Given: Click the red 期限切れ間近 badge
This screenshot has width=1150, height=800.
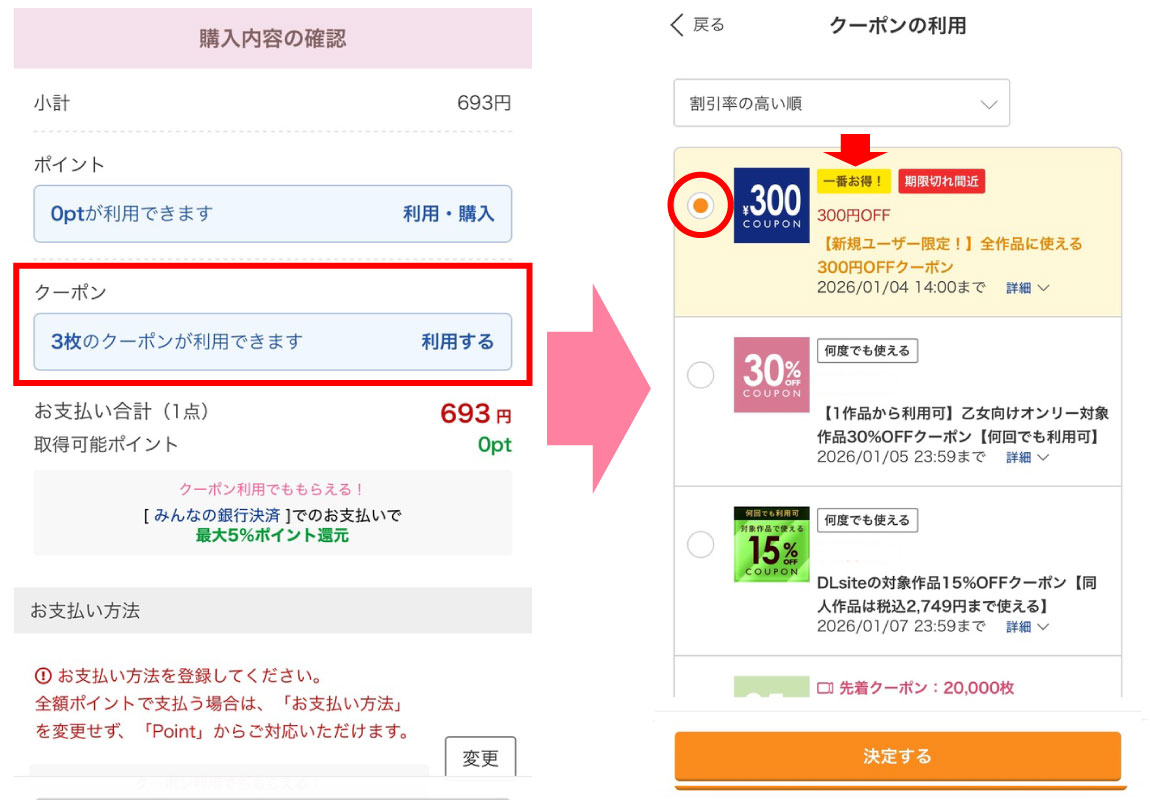Looking at the screenshot, I should pyautogui.click(x=941, y=181).
